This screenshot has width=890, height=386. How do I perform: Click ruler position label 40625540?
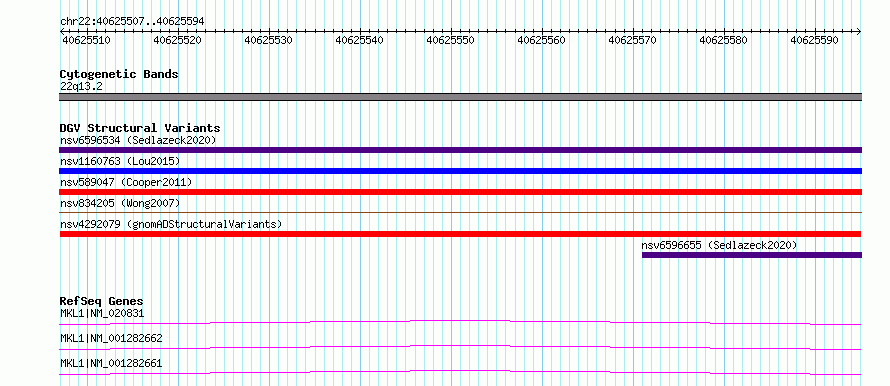(359, 41)
